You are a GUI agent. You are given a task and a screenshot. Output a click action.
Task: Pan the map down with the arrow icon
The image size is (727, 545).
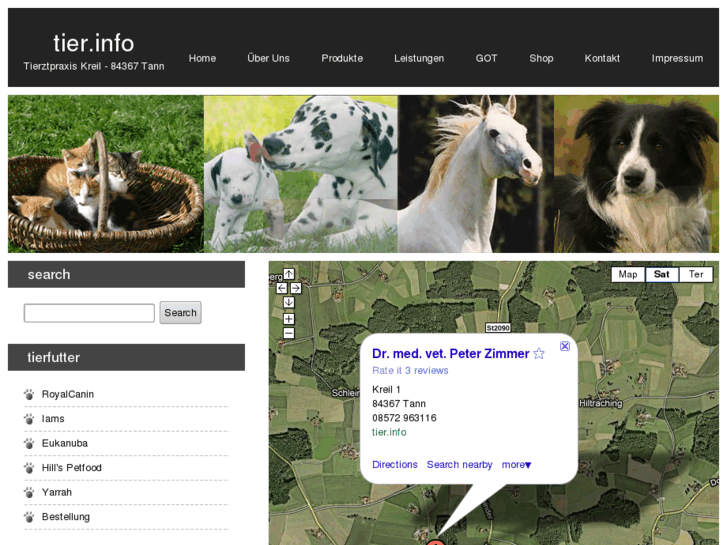pyautogui.click(x=288, y=302)
